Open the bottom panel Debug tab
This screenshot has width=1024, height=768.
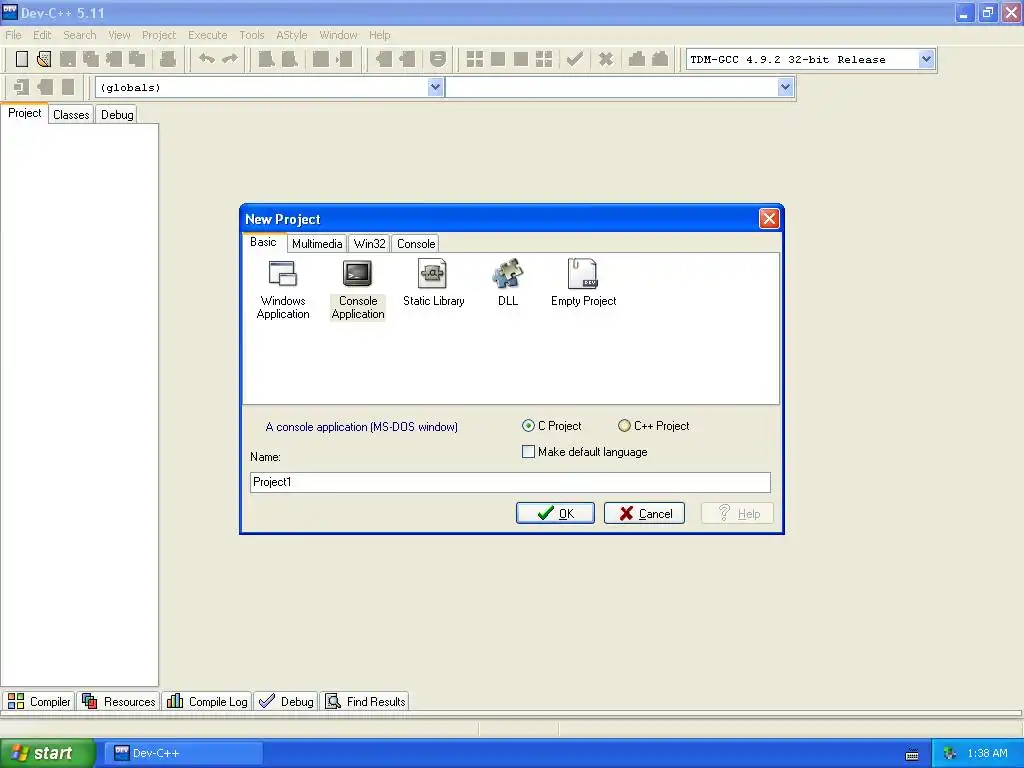(286, 701)
